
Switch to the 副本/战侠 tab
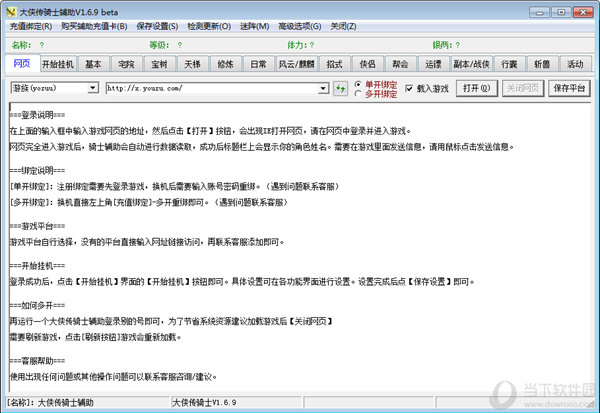click(x=471, y=64)
